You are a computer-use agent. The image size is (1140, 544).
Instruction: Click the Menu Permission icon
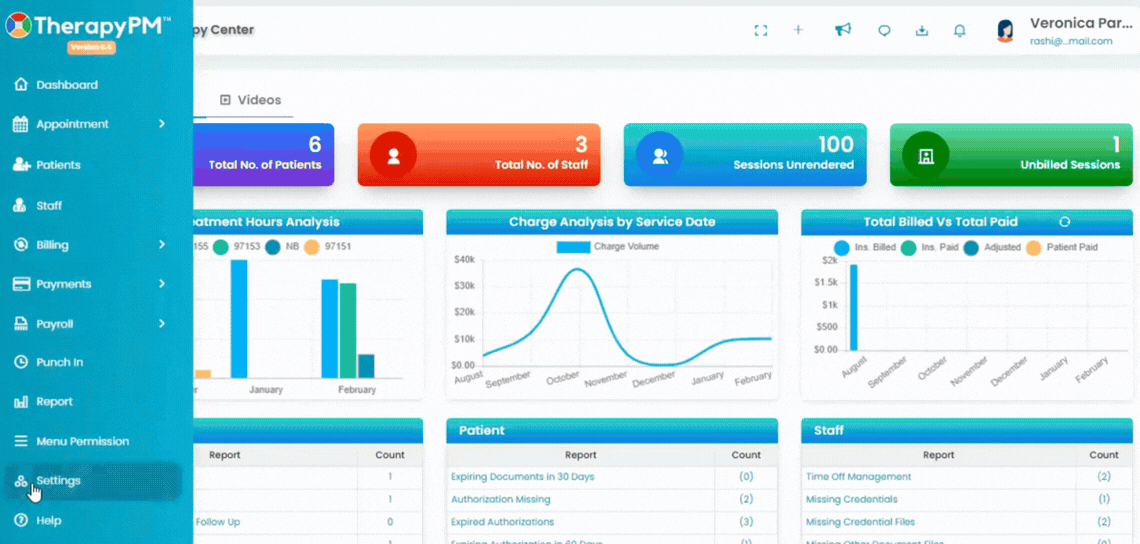[x=21, y=441]
